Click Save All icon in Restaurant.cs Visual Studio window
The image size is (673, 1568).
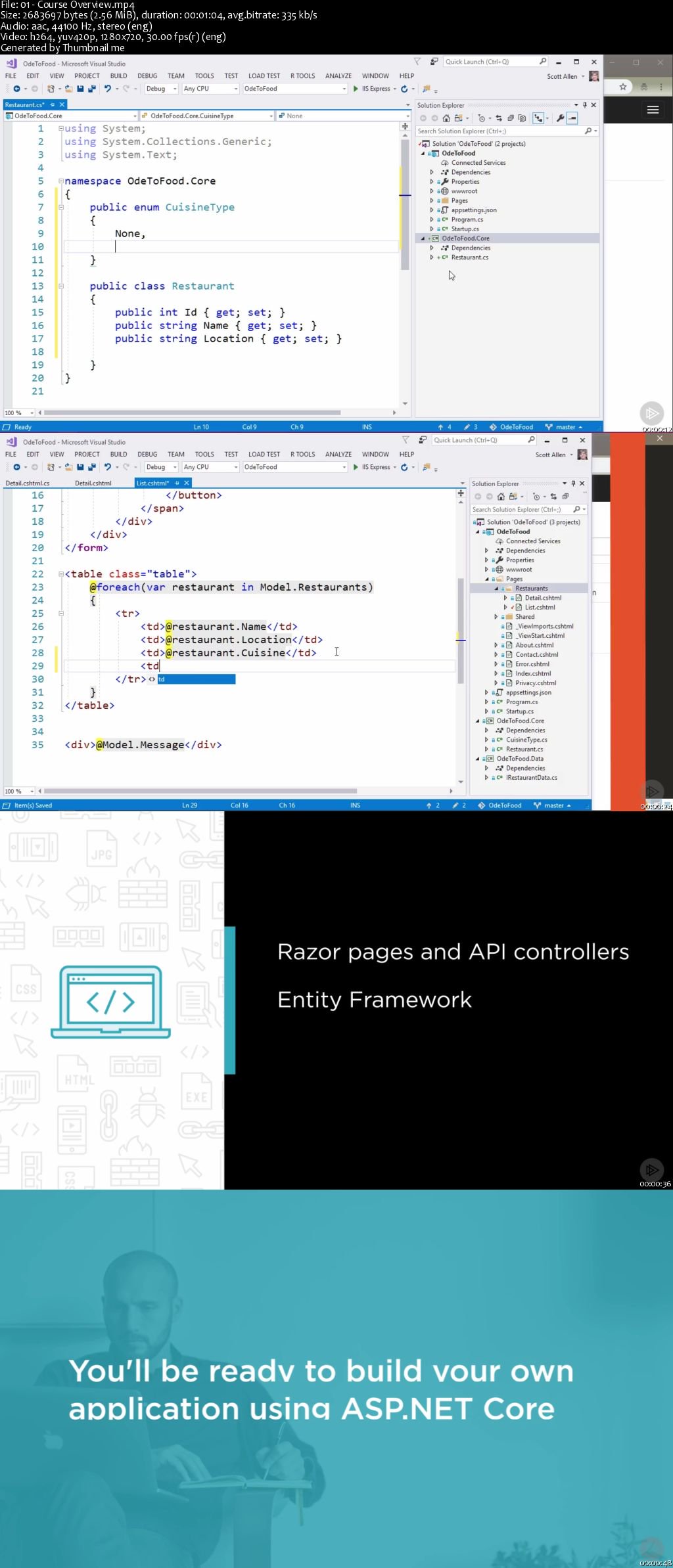[x=91, y=89]
